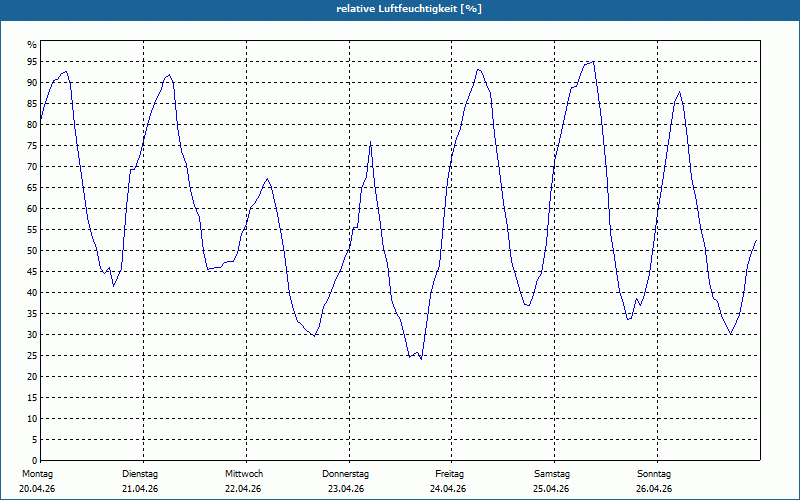Viewport: 800px width, 500px height.
Task: Click the y-axis value 75
Action: [x=32, y=146]
